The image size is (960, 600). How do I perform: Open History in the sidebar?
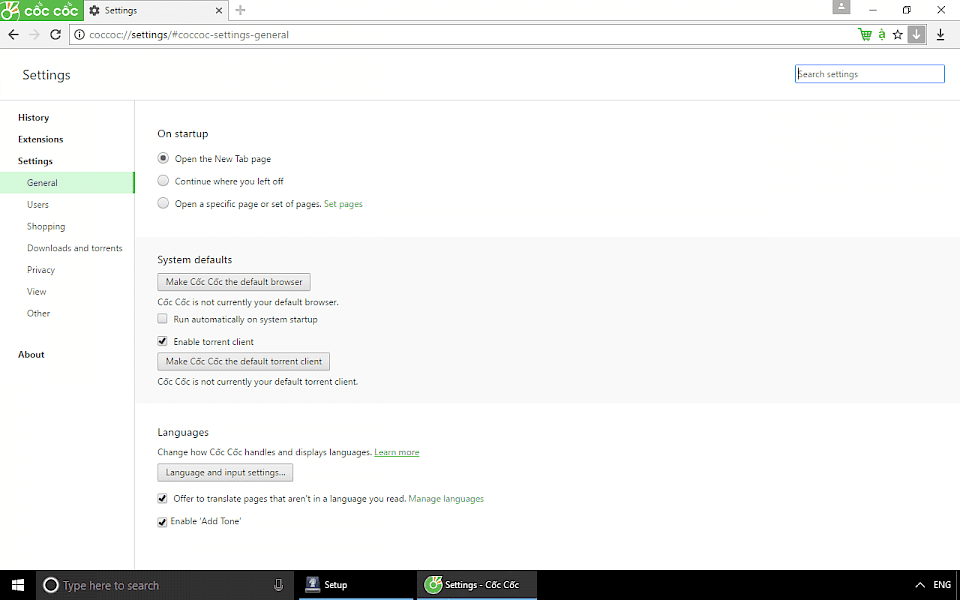pos(33,118)
